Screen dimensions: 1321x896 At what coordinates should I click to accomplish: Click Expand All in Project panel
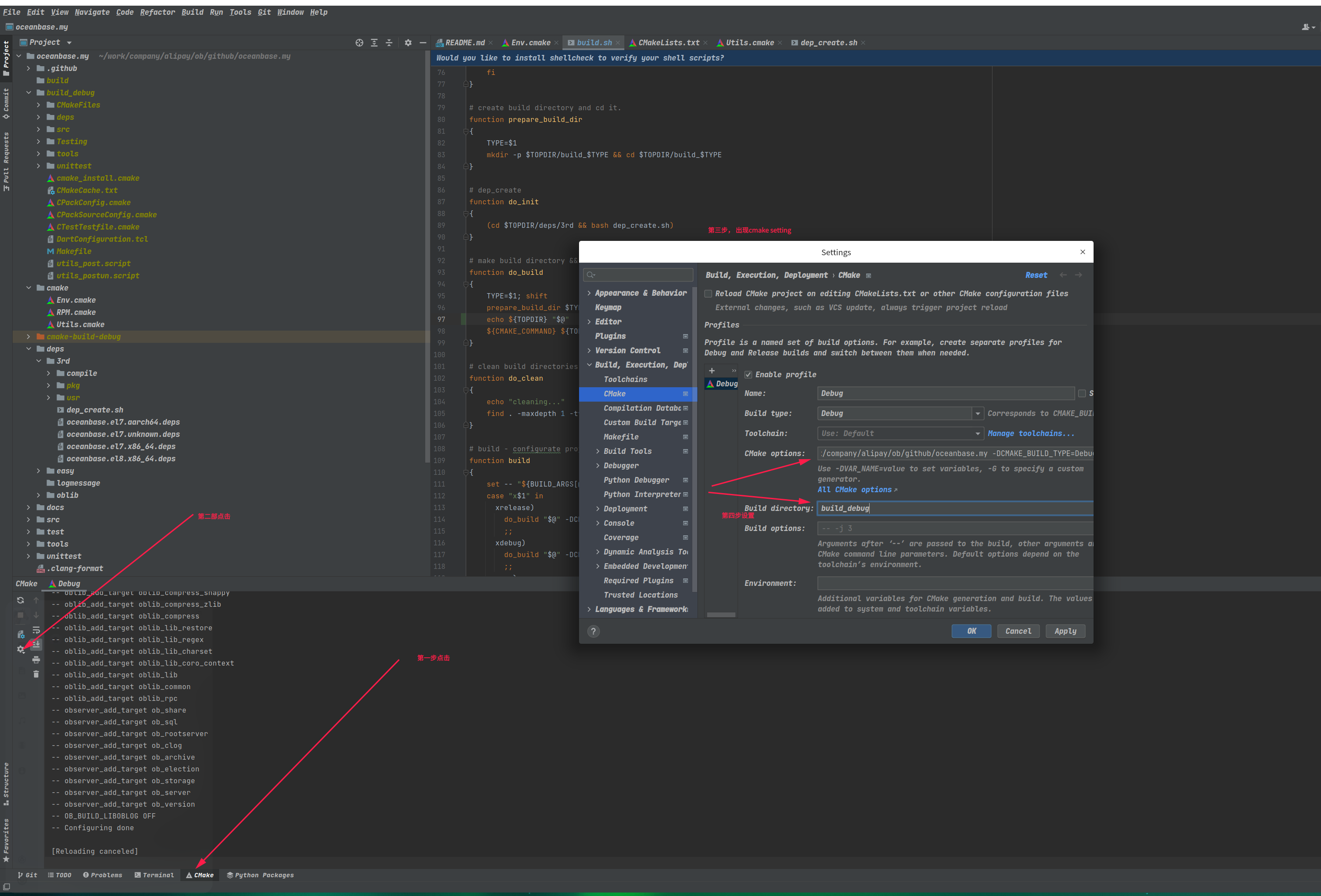click(x=374, y=43)
